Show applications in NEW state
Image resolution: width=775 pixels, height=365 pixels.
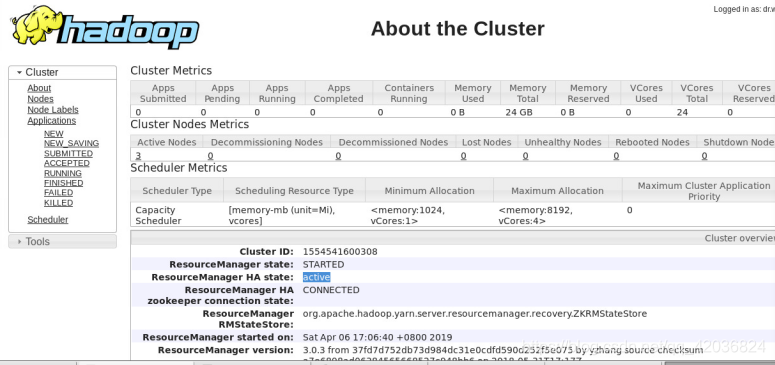(x=53, y=134)
